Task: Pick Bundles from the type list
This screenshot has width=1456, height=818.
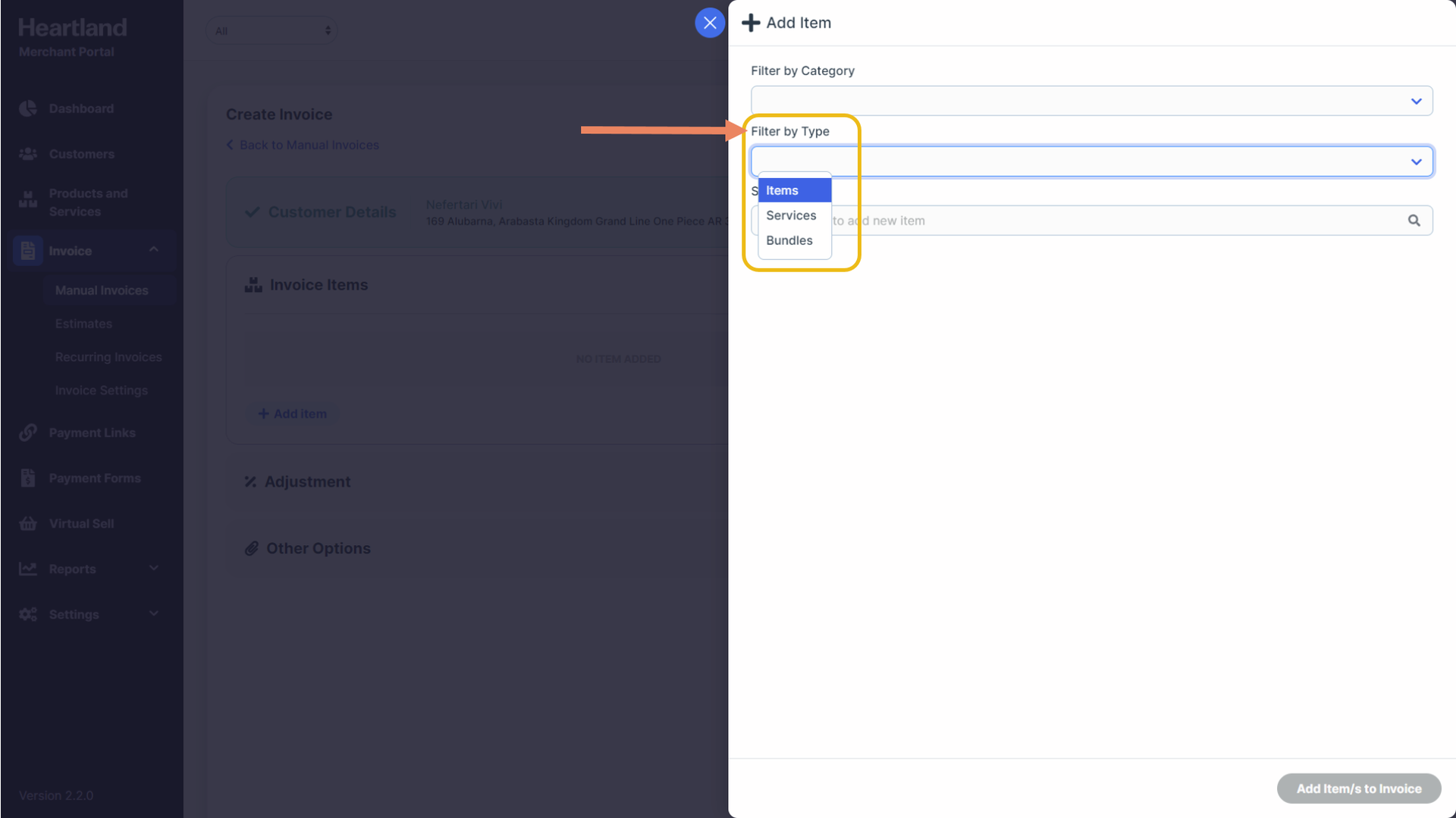Action: point(789,240)
